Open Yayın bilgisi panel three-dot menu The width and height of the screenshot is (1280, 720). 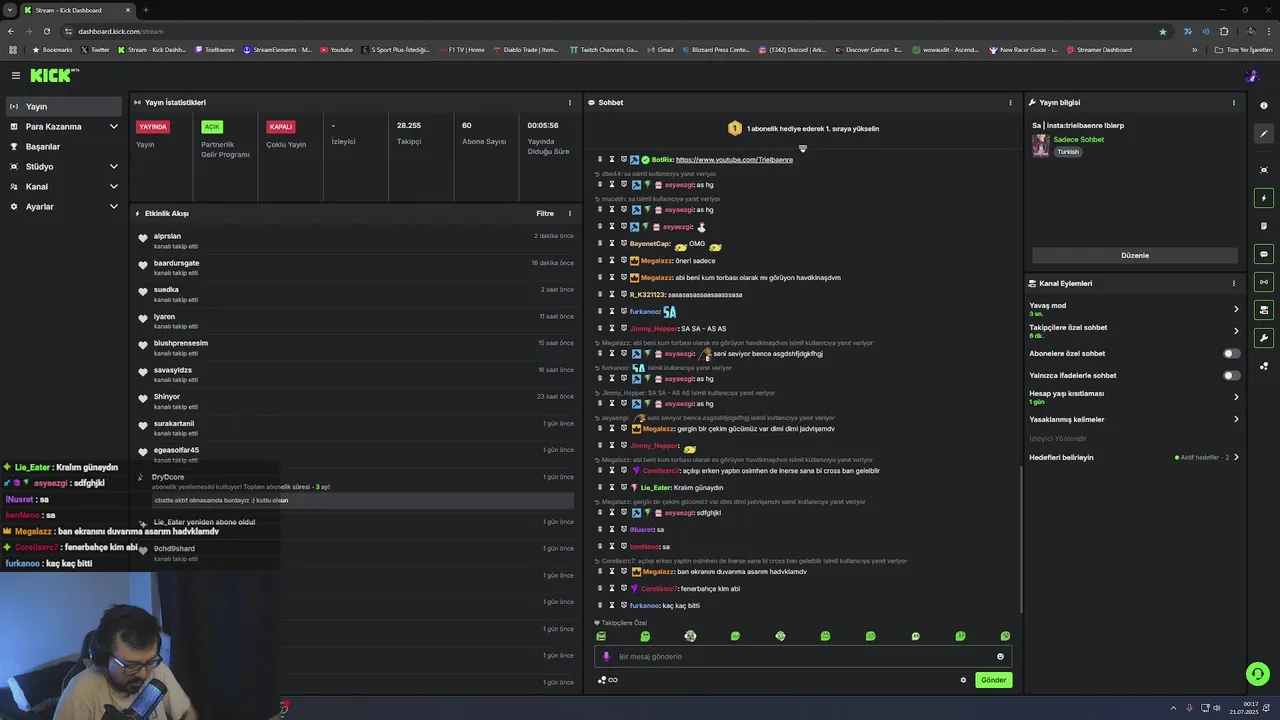click(1233, 102)
